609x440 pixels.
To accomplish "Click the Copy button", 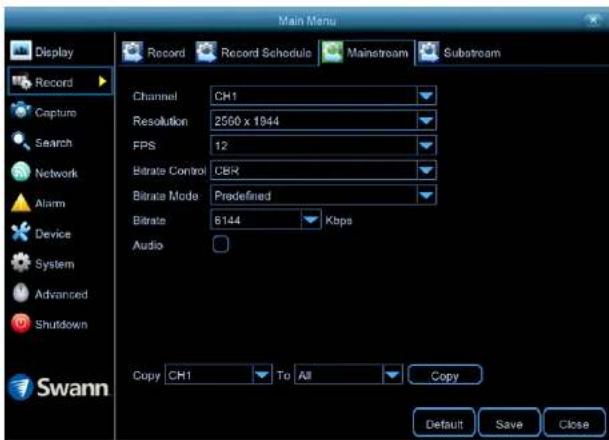I will [x=445, y=375].
